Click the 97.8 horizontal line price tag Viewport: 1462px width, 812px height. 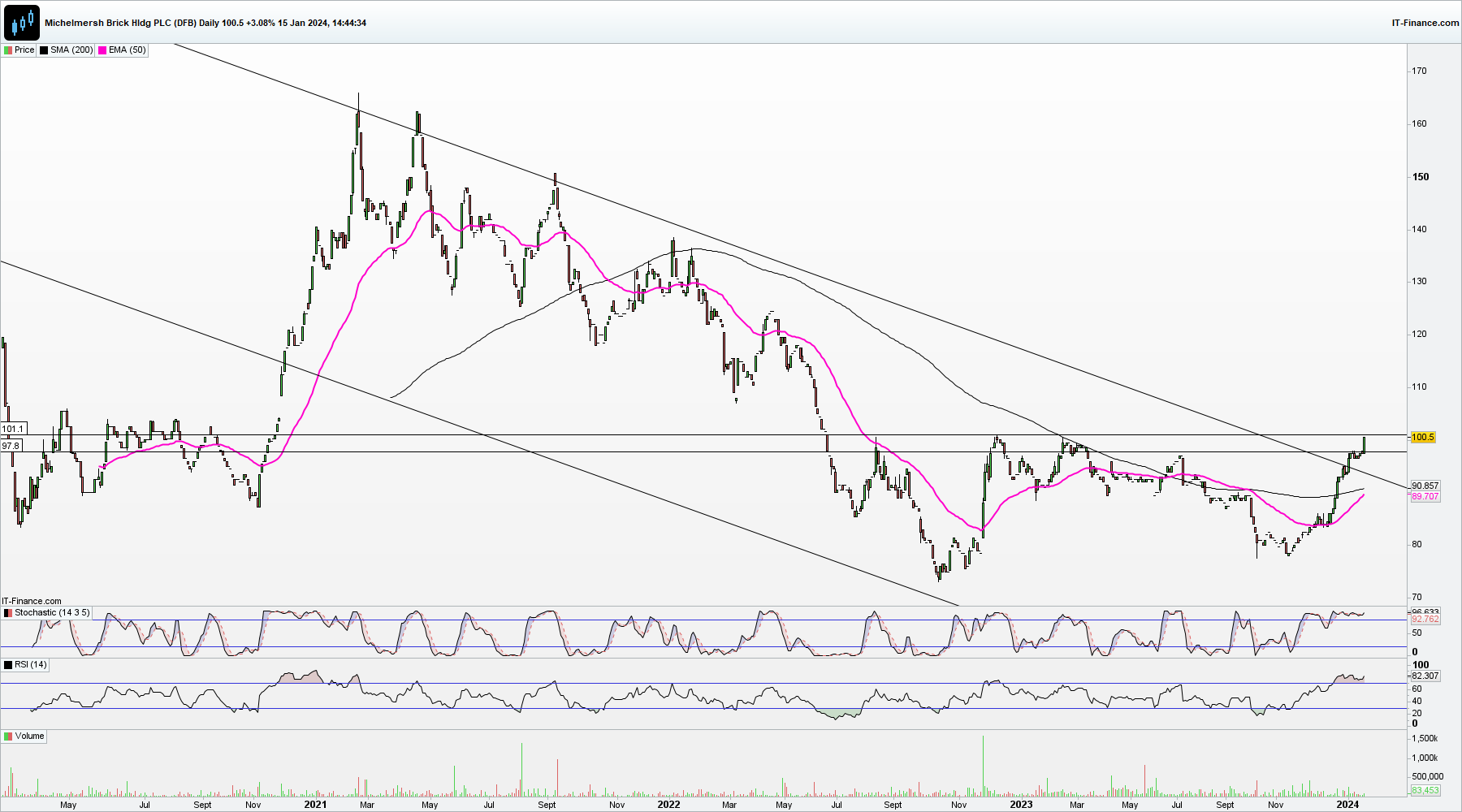point(11,446)
